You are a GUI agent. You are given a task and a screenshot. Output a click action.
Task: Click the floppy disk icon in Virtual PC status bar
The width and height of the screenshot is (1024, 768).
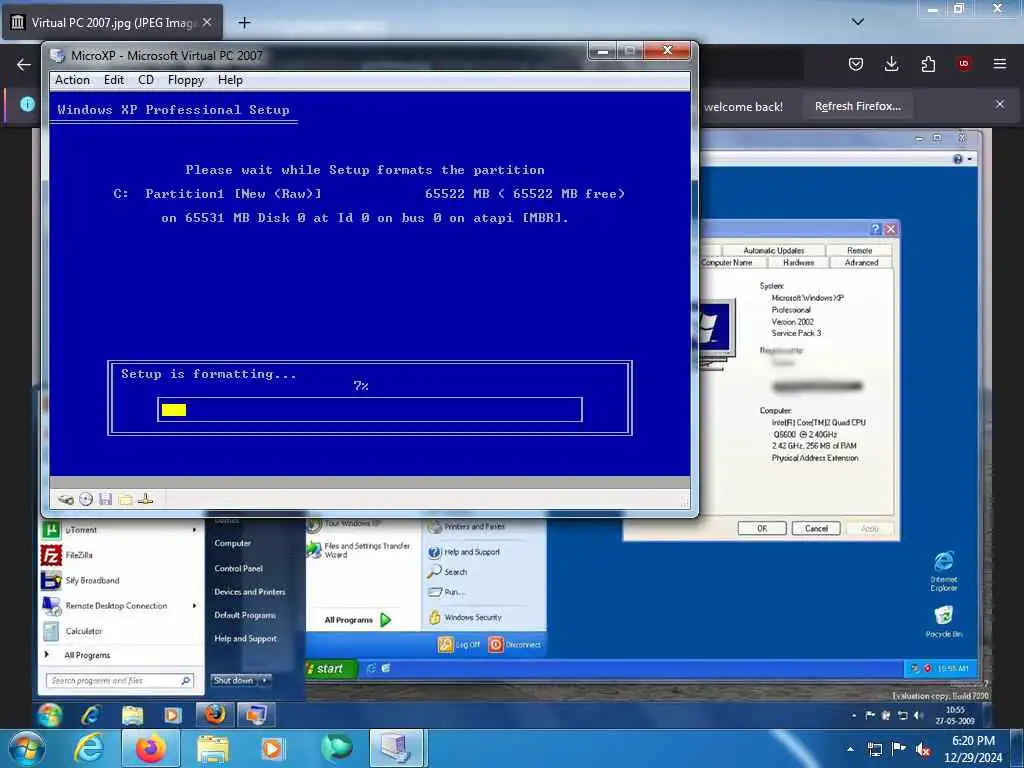click(x=105, y=500)
